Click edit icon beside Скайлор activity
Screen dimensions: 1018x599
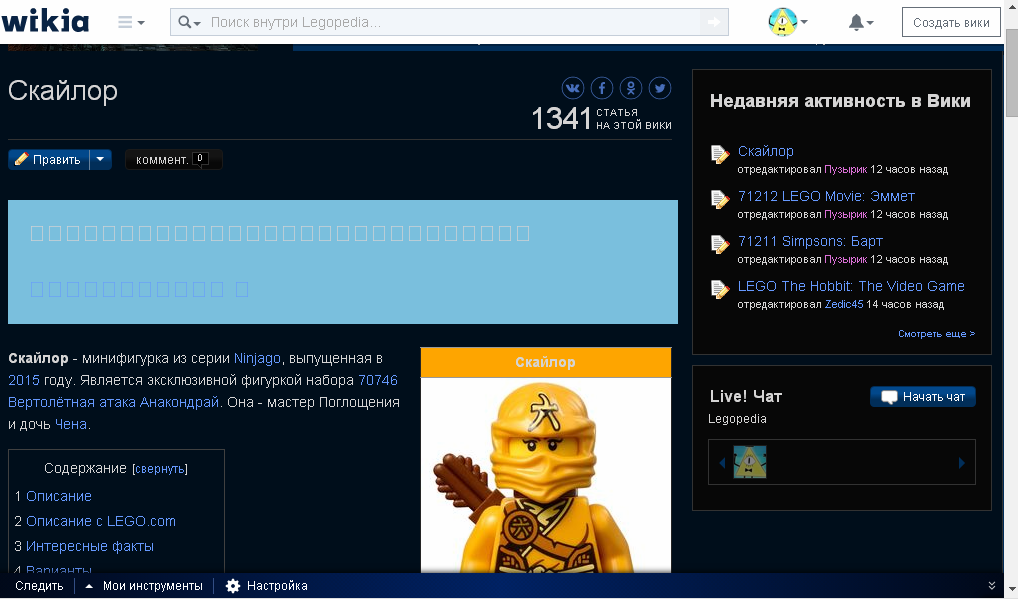click(x=719, y=154)
